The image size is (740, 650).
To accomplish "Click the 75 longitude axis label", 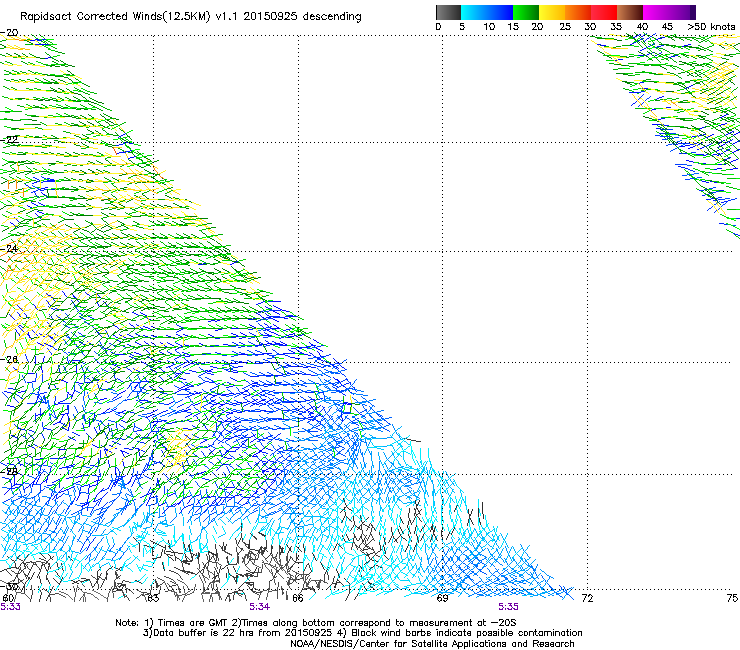I will [732, 599].
